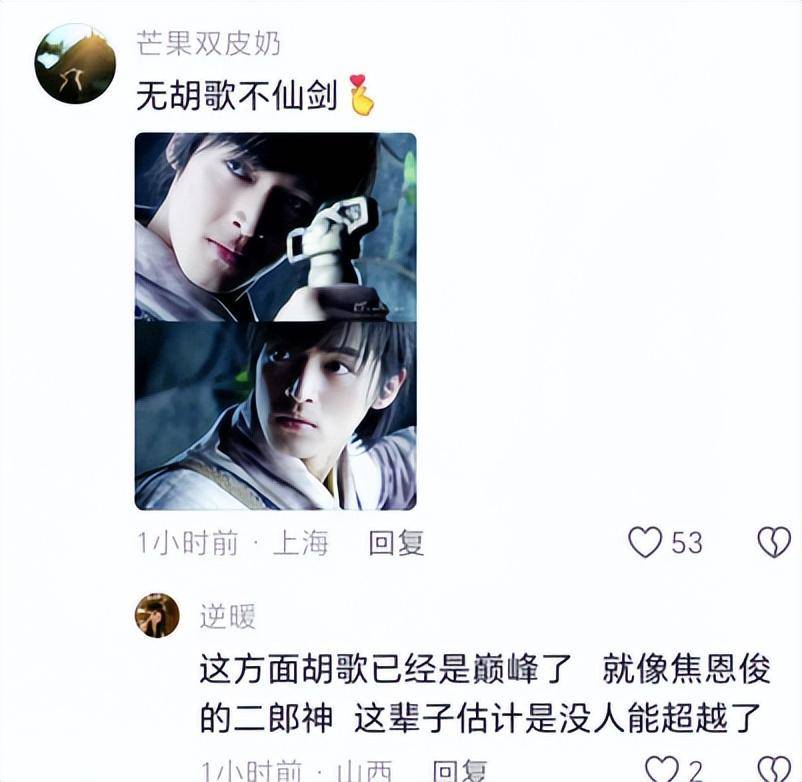Image resolution: width=802 pixels, height=782 pixels.
Task: Dislike 芒果双皮奶's comment with broken heart
Action: click(x=774, y=543)
